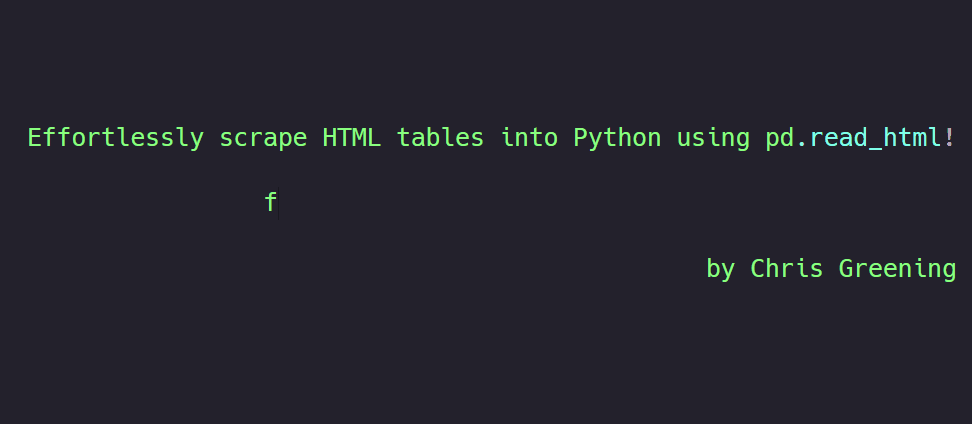Click the underscore in "read_html"
The height and width of the screenshot is (424, 972).
tap(876, 149)
